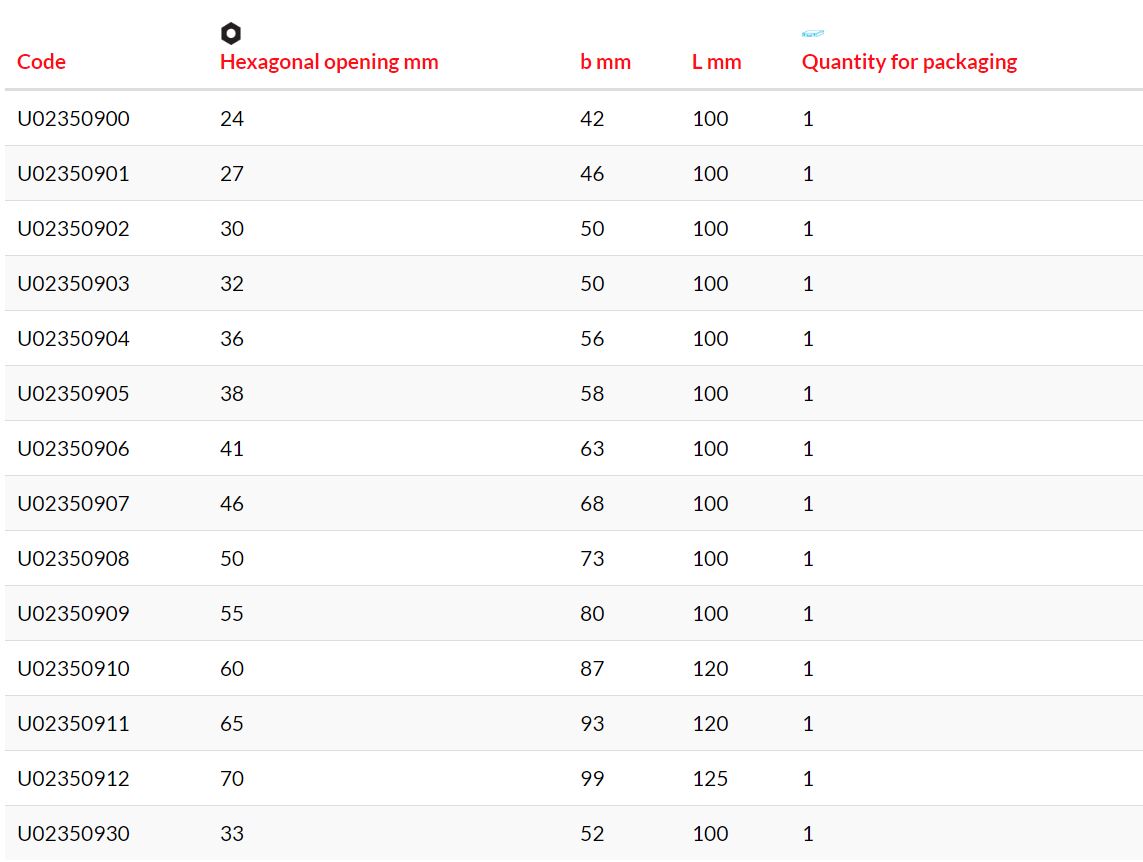Click the L mm column header
This screenshot has height=862, width=1143.
717,62
